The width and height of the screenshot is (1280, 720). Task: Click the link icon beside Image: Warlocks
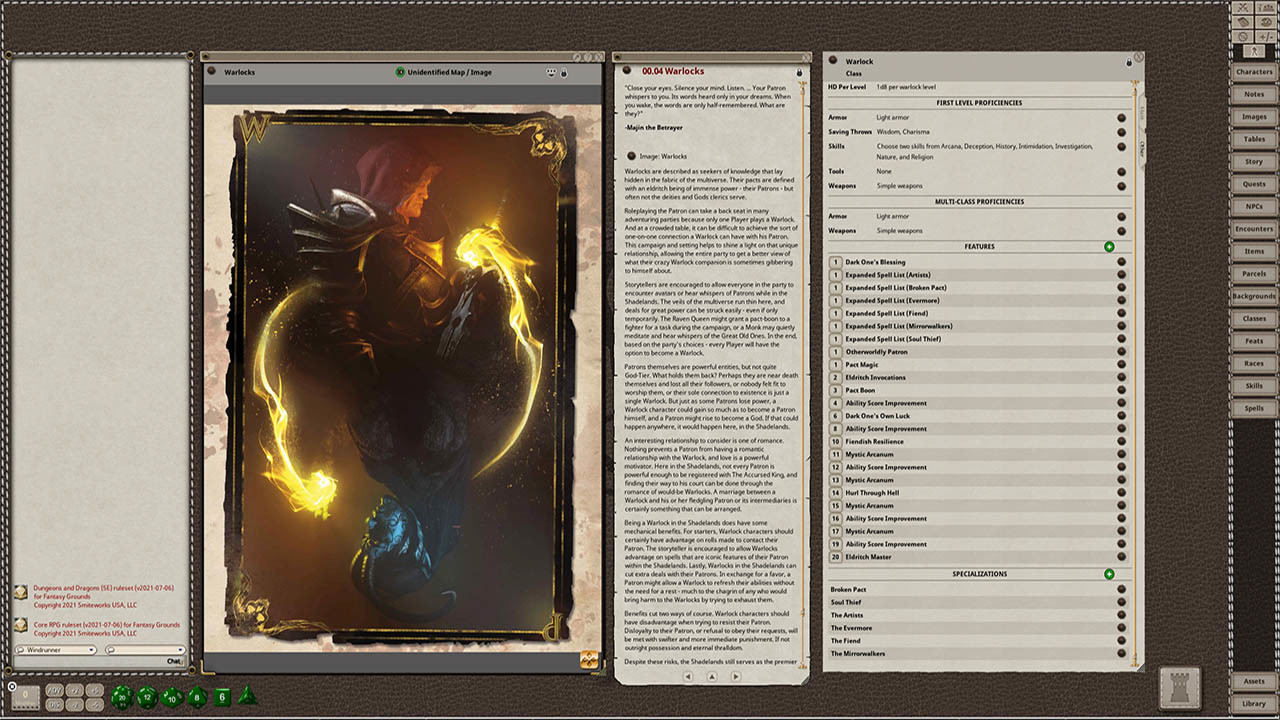(x=632, y=156)
